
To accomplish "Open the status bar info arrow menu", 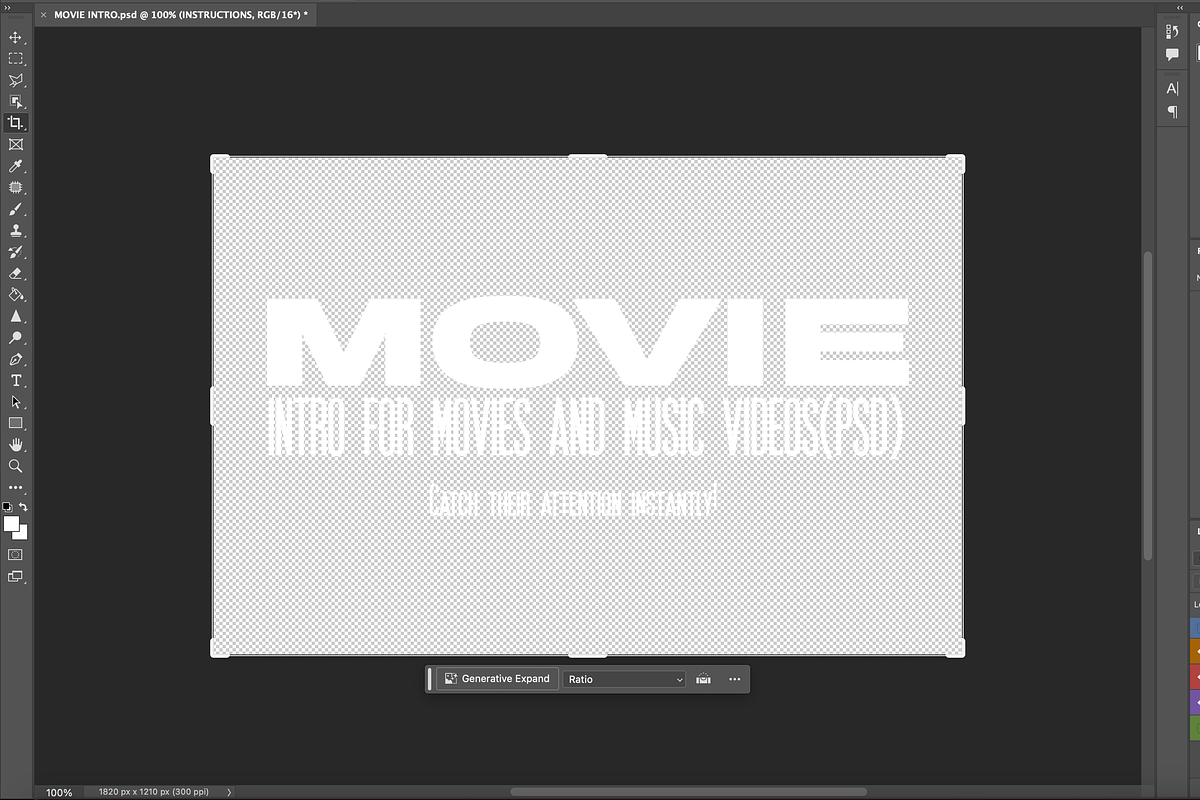I will [x=229, y=792].
